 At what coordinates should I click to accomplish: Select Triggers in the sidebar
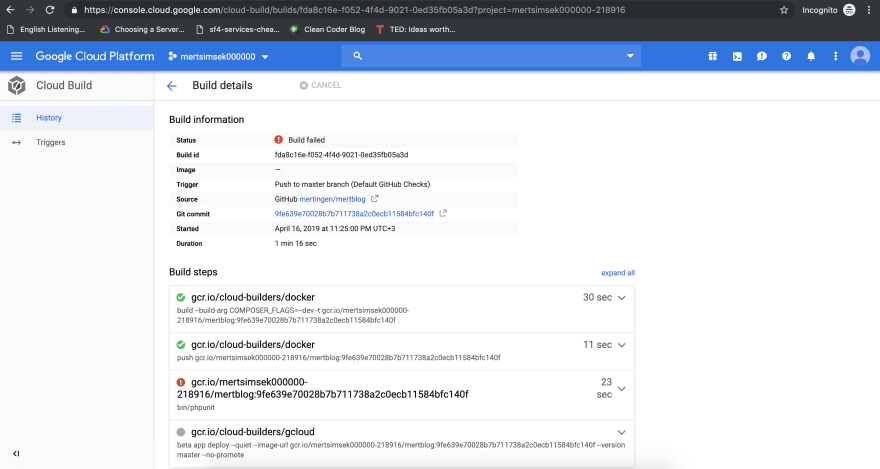click(x=77, y=142)
